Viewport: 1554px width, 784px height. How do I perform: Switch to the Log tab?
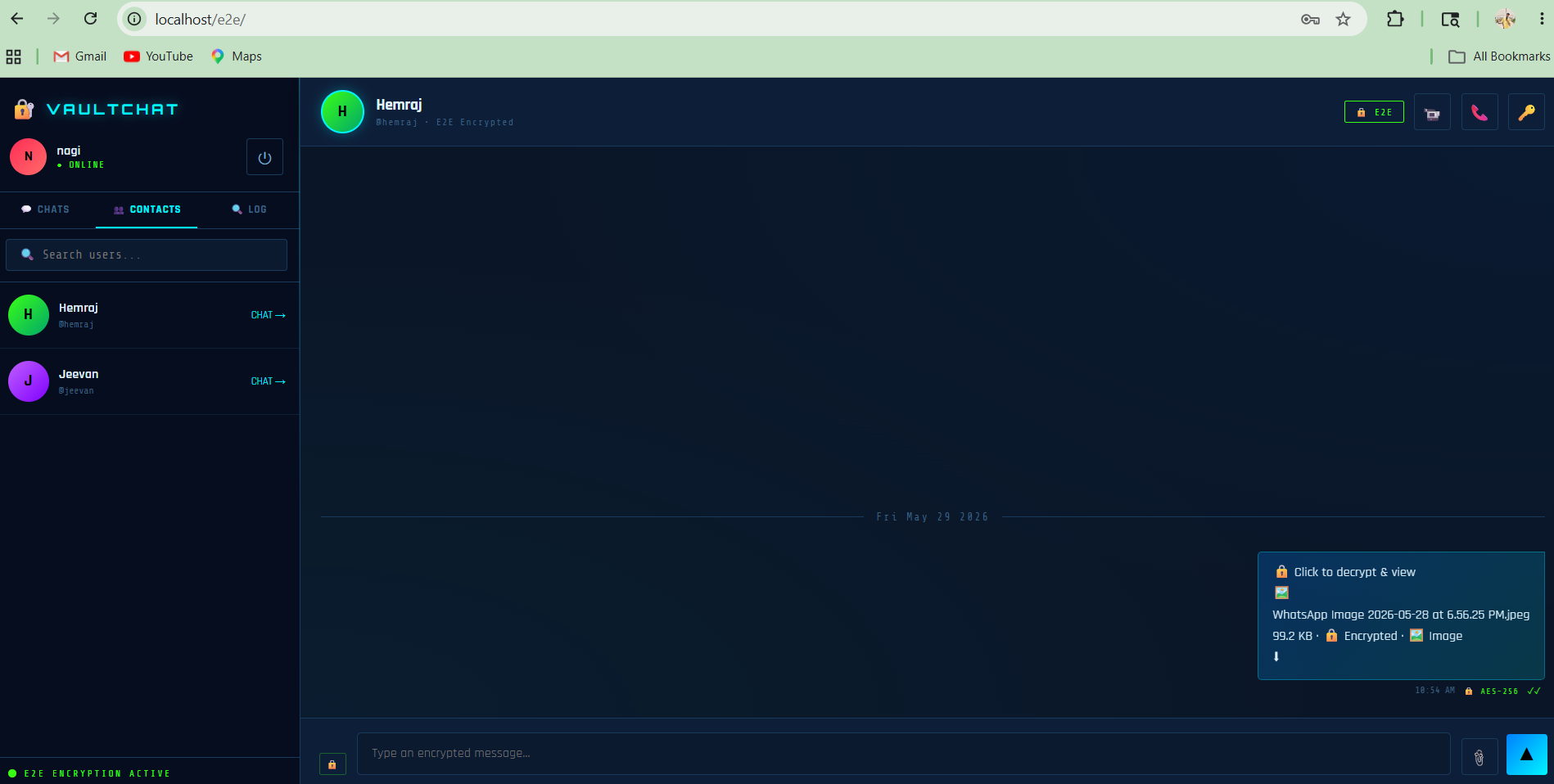click(249, 210)
